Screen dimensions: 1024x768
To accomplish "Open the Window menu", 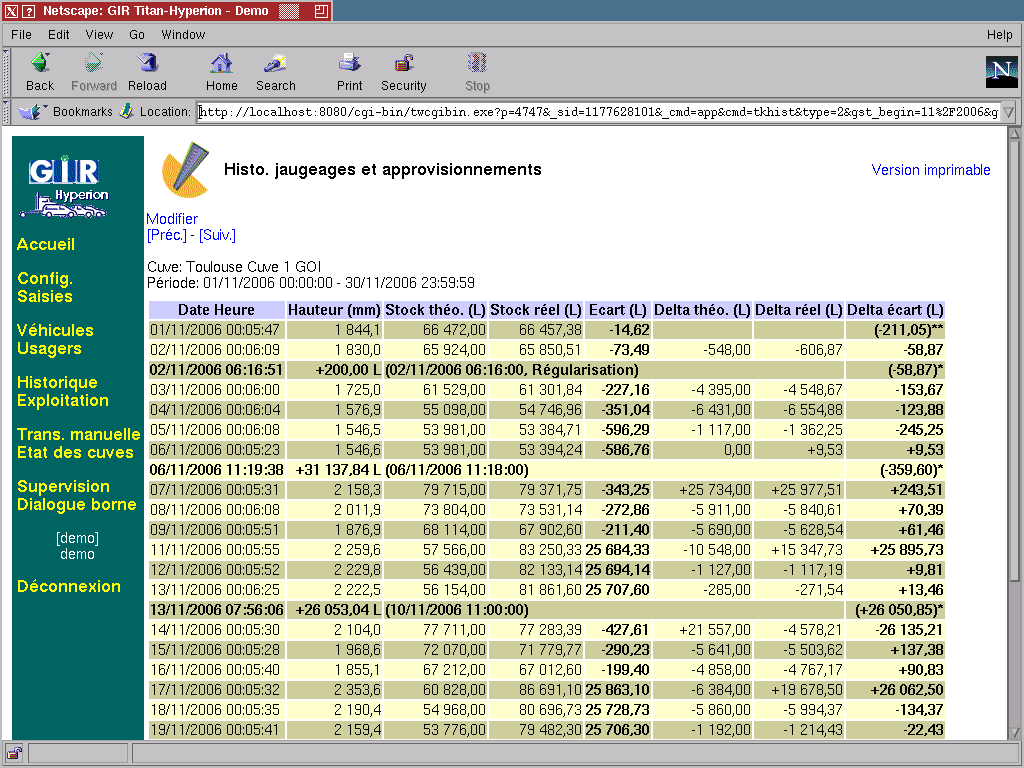I will click(183, 35).
